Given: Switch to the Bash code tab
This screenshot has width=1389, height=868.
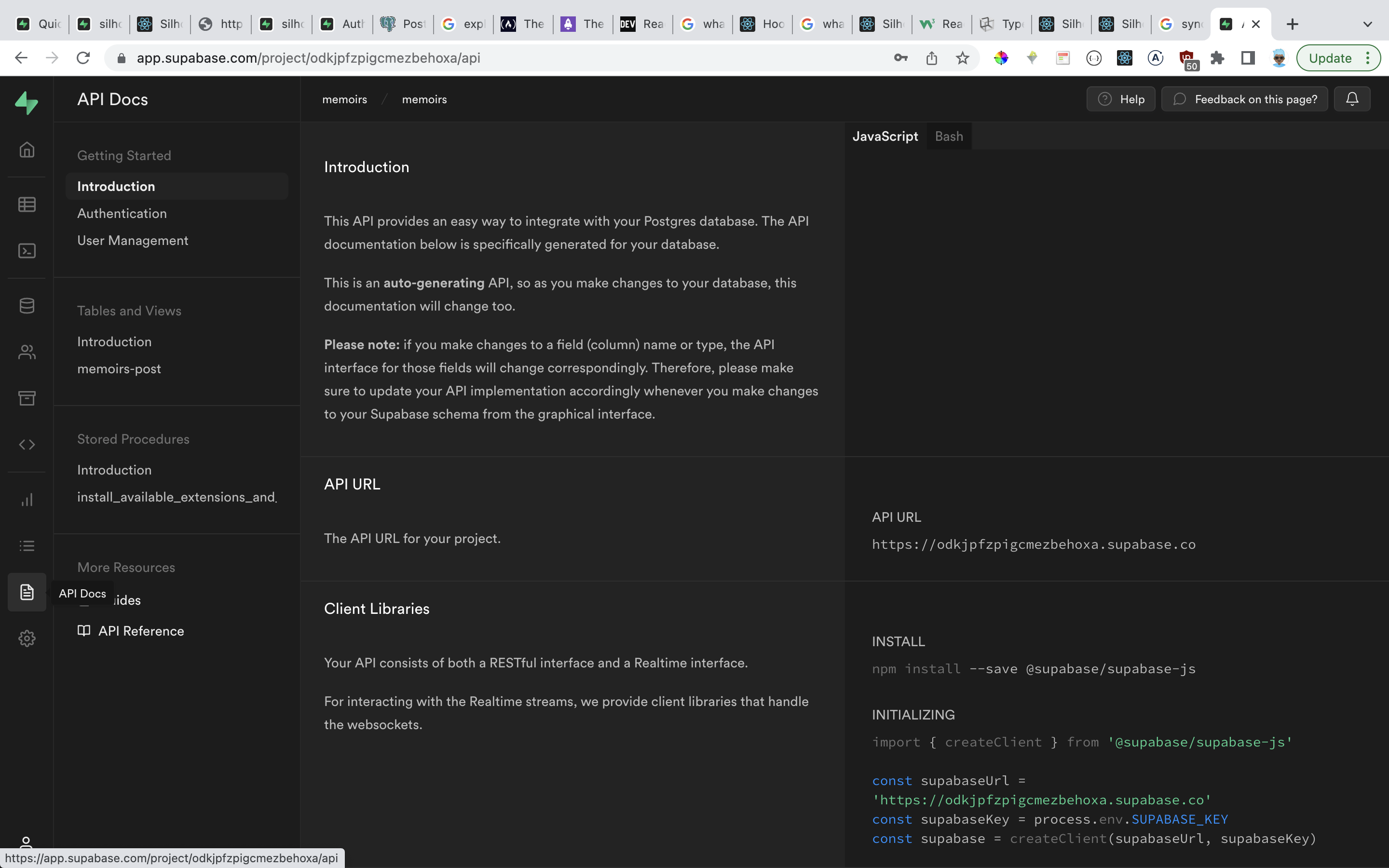Looking at the screenshot, I should click(949, 136).
